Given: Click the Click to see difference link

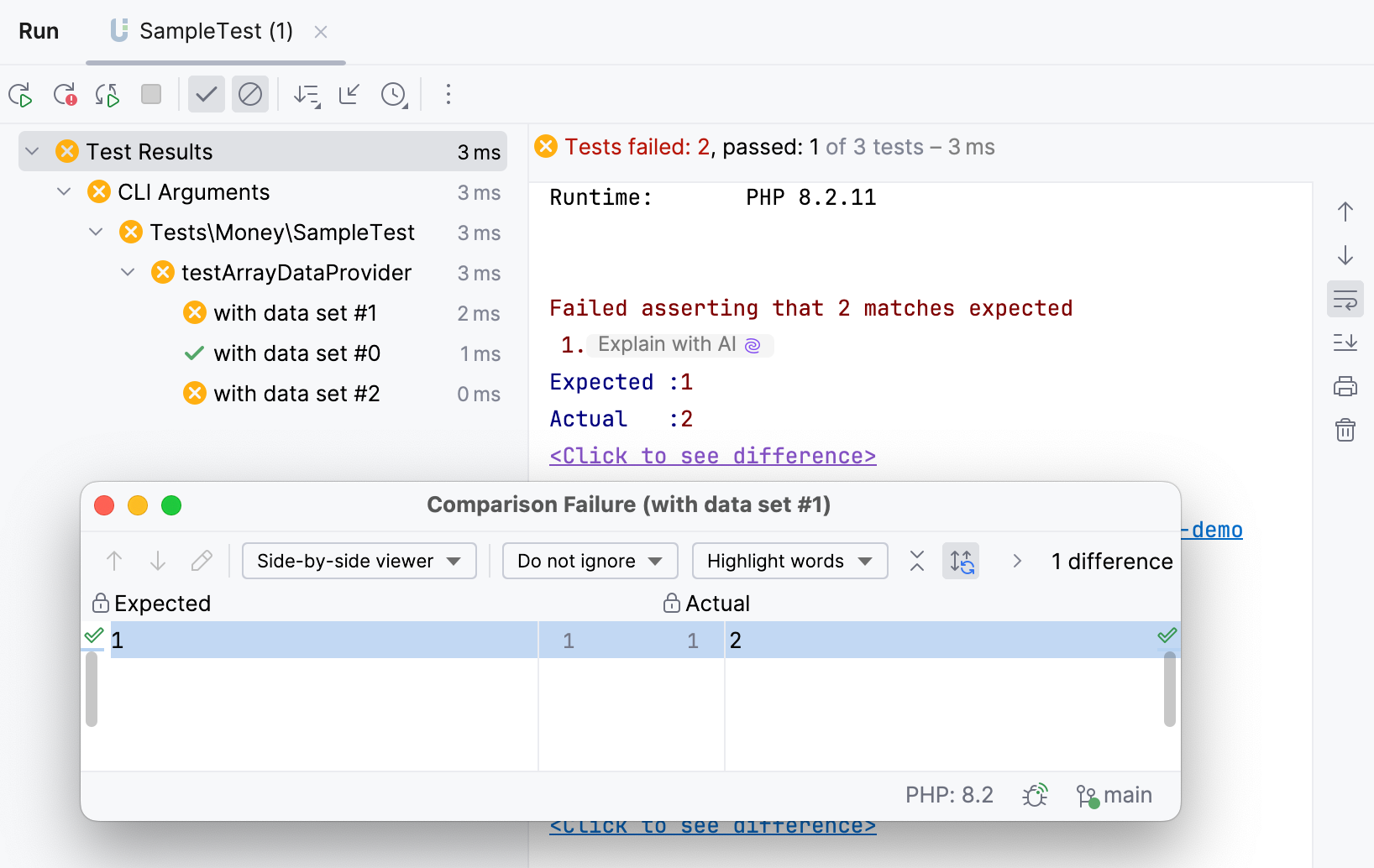Looking at the screenshot, I should tap(712, 456).
